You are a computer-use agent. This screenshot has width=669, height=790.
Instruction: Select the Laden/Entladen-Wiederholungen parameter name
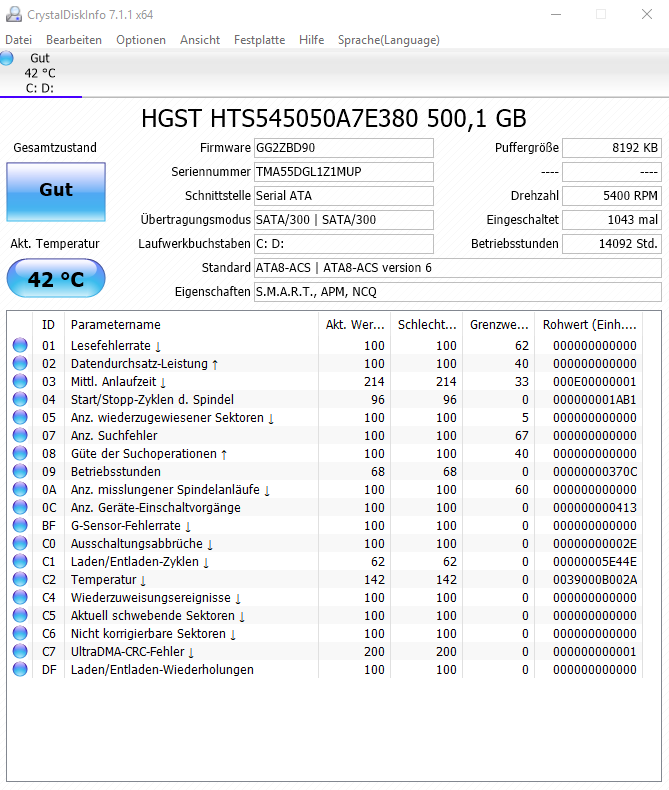162,670
